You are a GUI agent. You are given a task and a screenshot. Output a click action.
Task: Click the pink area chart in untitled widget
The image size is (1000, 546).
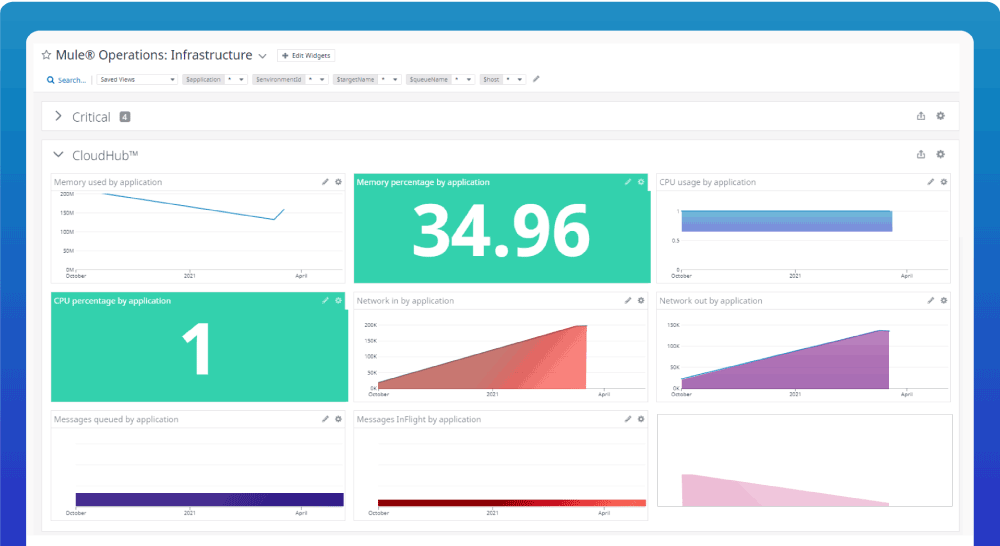coord(765,494)
